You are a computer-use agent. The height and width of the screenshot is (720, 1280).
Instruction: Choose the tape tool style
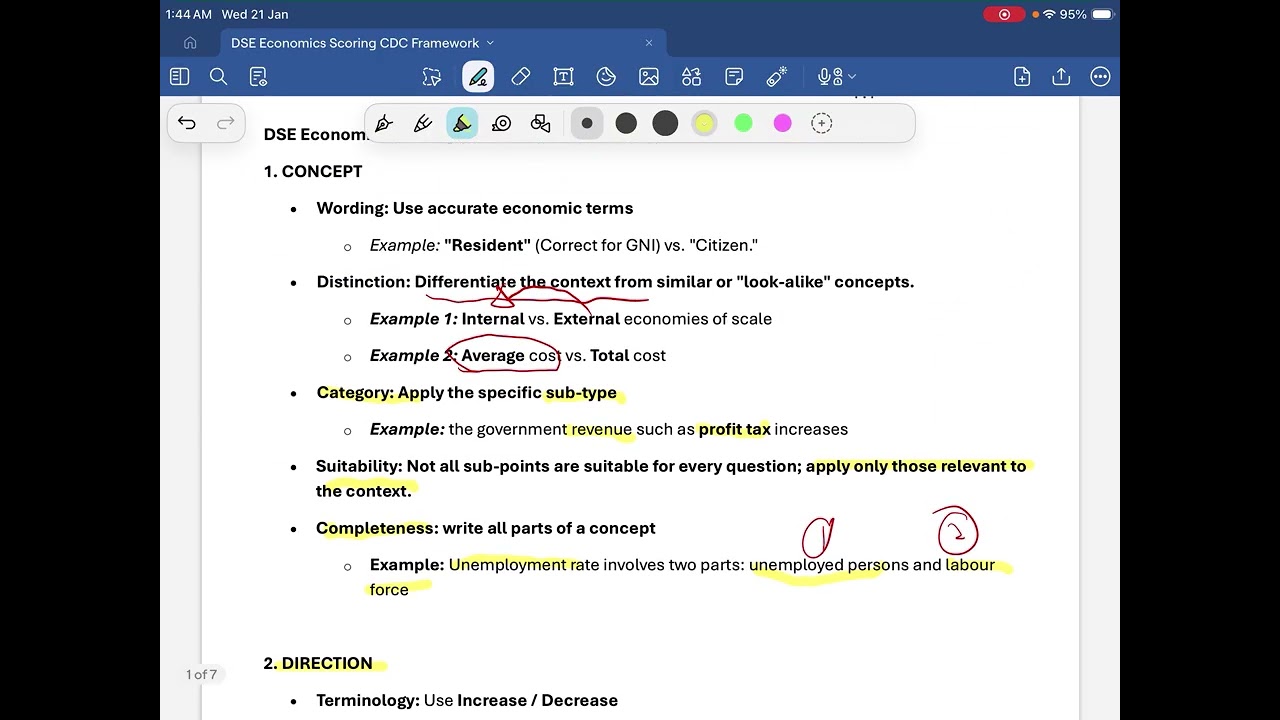pos(502,123)
